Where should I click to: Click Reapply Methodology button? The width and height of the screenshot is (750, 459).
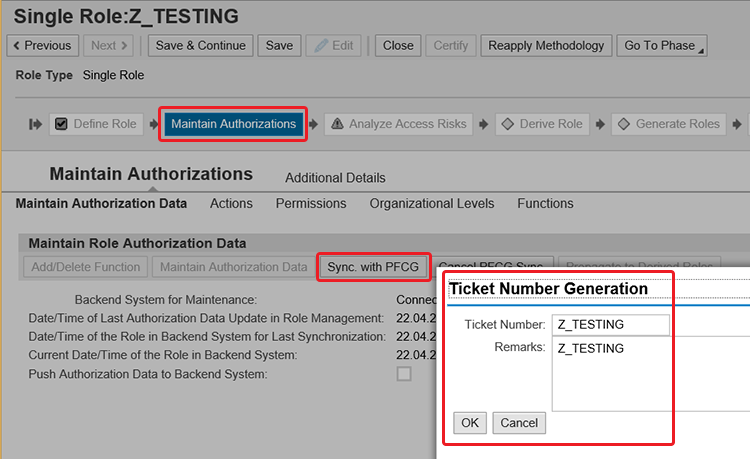click(546, 45)
